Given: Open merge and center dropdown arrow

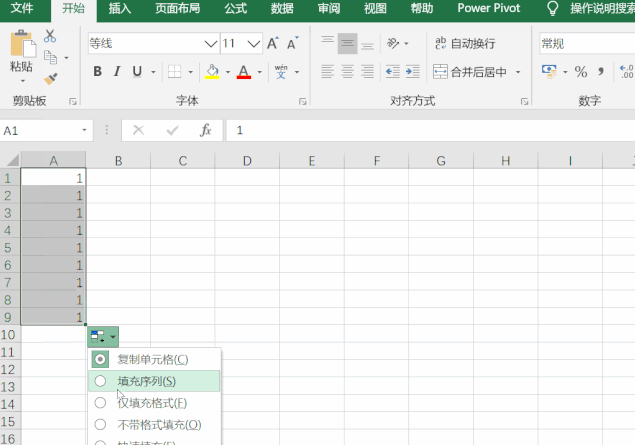Looking at the screenshot, I should click(x=518, y=72).
